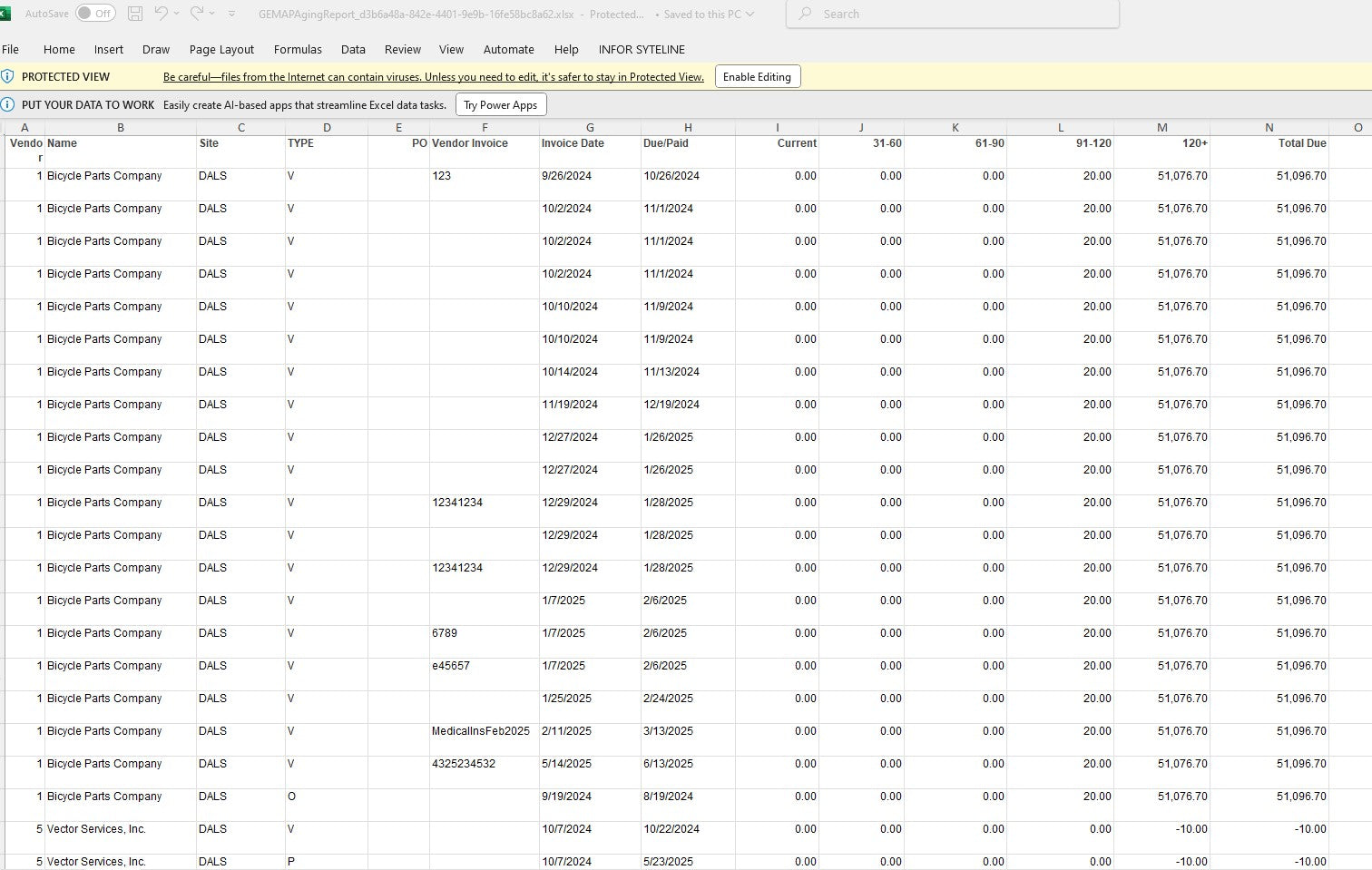Click the Redo arrow icon
Image resolution: width=1372 pixels, height=870 pixels.
(196, 14)
